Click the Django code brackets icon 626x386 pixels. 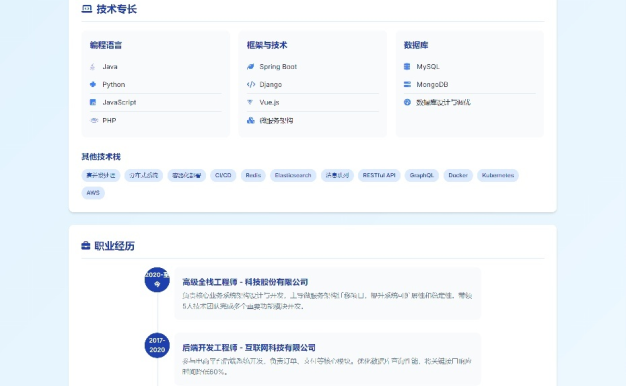[x=251, y=84]
